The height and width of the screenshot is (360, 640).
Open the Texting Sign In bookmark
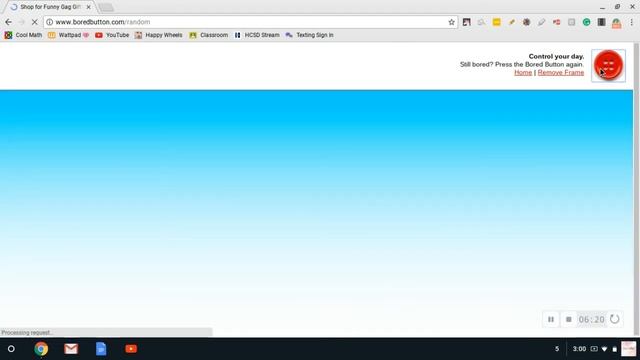pos(309,35)
